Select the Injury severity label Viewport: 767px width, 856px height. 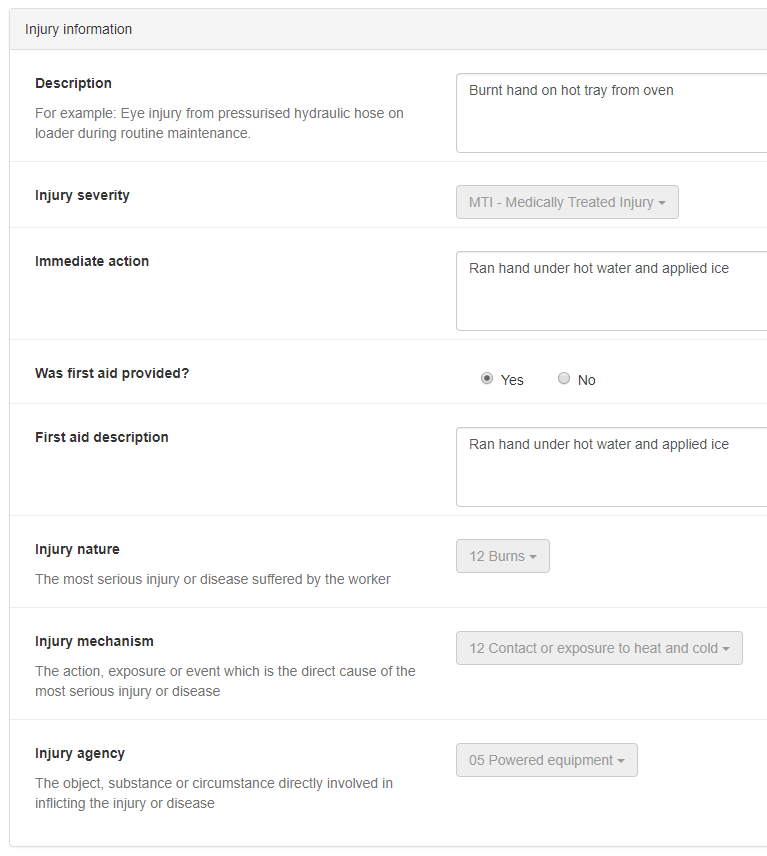pos(82,195)
